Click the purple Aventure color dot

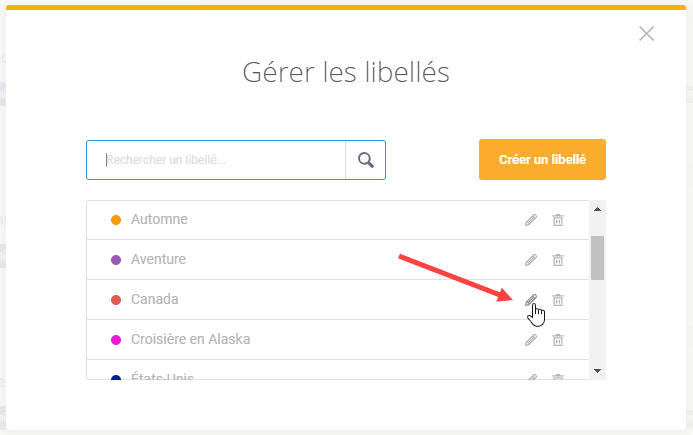(x=116, y=260)
